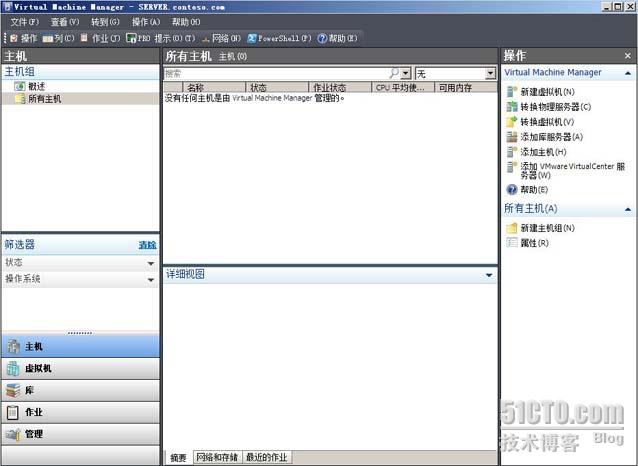This screenshot has height=466, width=638.
Task: Click into the 搜索 input field
Action: (276, 74)
